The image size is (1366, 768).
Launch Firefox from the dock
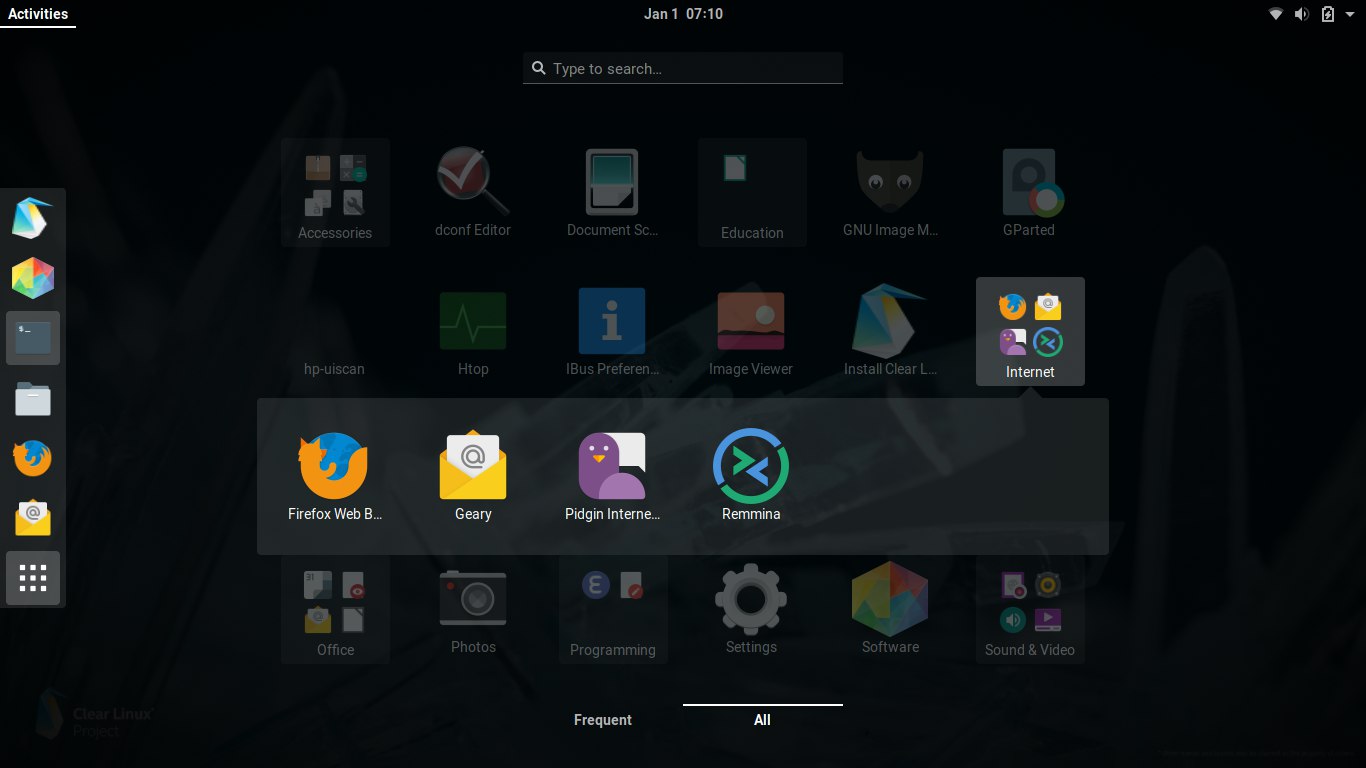point(33,458)
